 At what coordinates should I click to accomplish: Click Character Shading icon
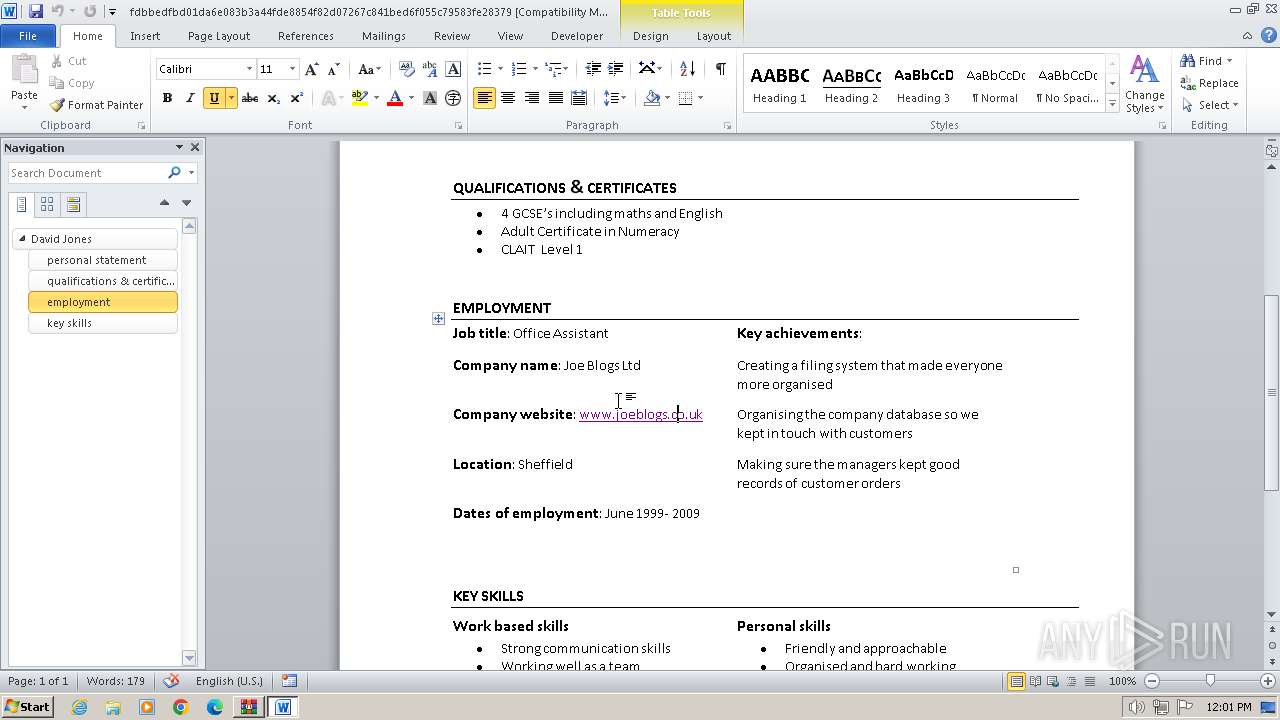point(430,98)
